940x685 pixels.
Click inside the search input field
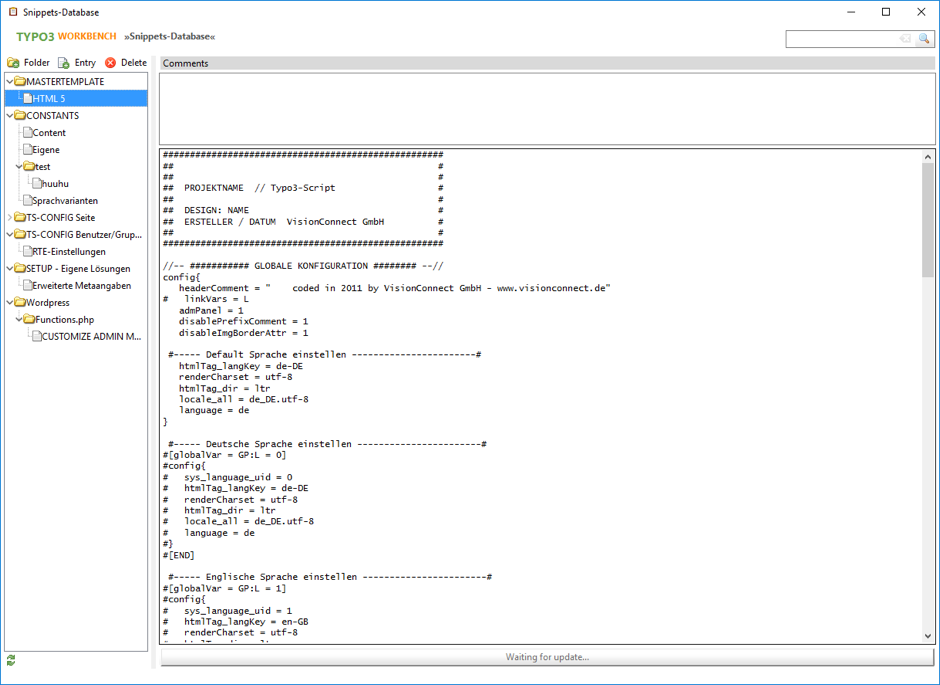(842, 39)
